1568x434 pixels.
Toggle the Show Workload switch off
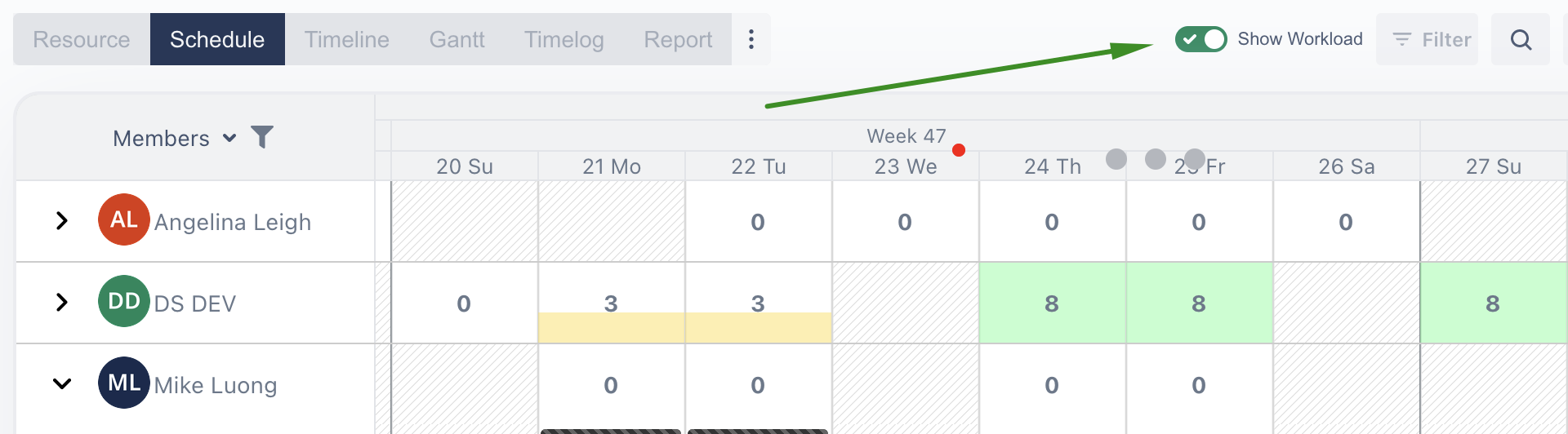1200,39
